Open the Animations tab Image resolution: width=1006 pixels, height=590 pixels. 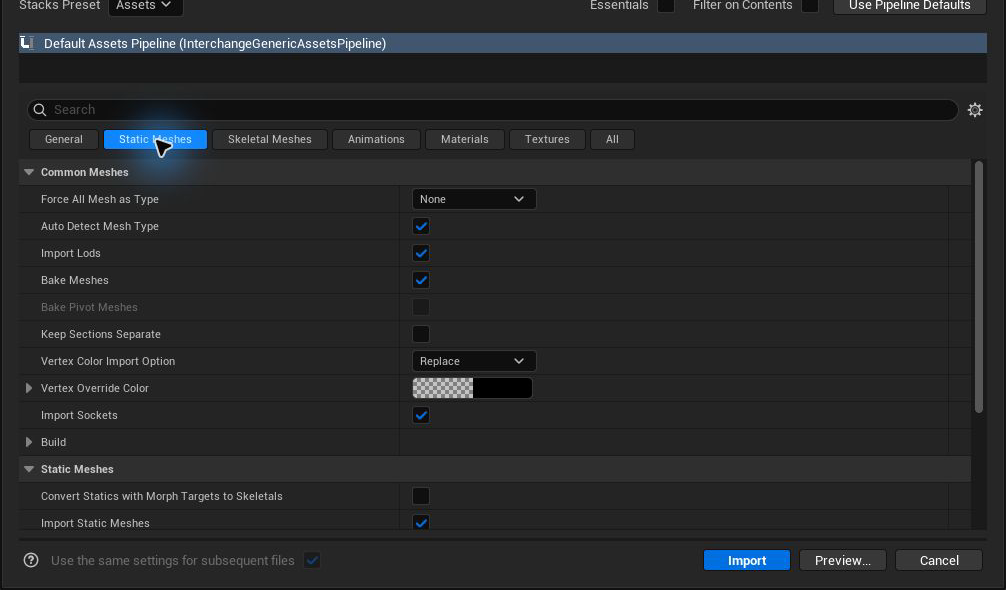pos(376,139)
